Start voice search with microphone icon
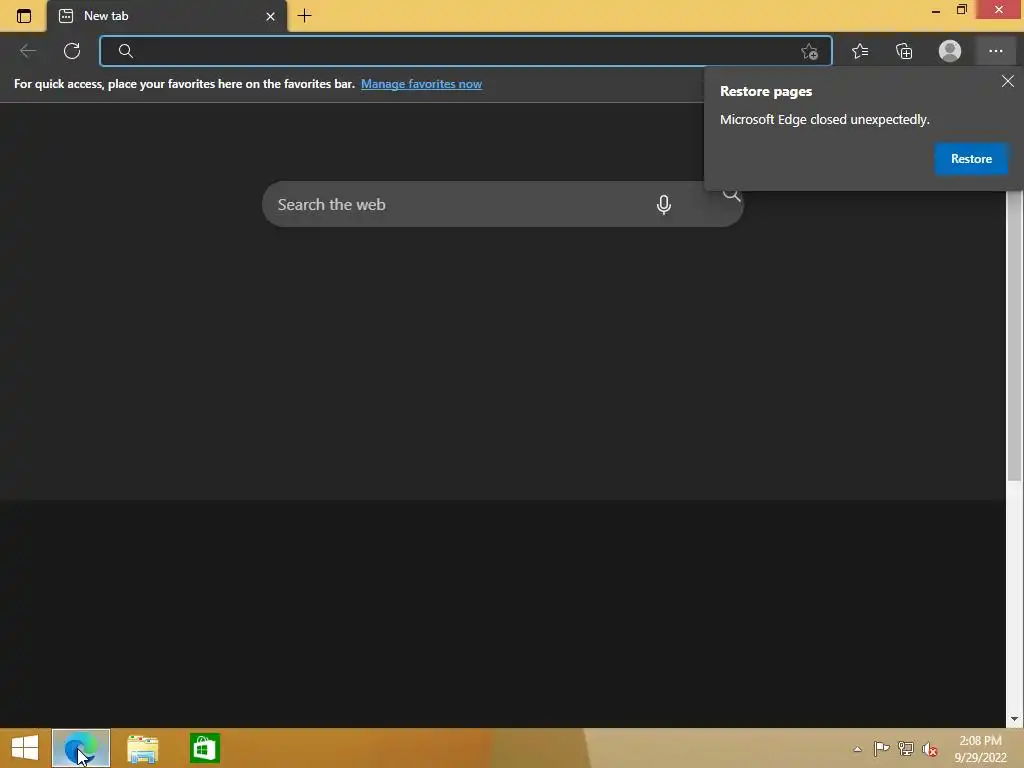Screen dimensions: 1024x768 pos(664,204)
